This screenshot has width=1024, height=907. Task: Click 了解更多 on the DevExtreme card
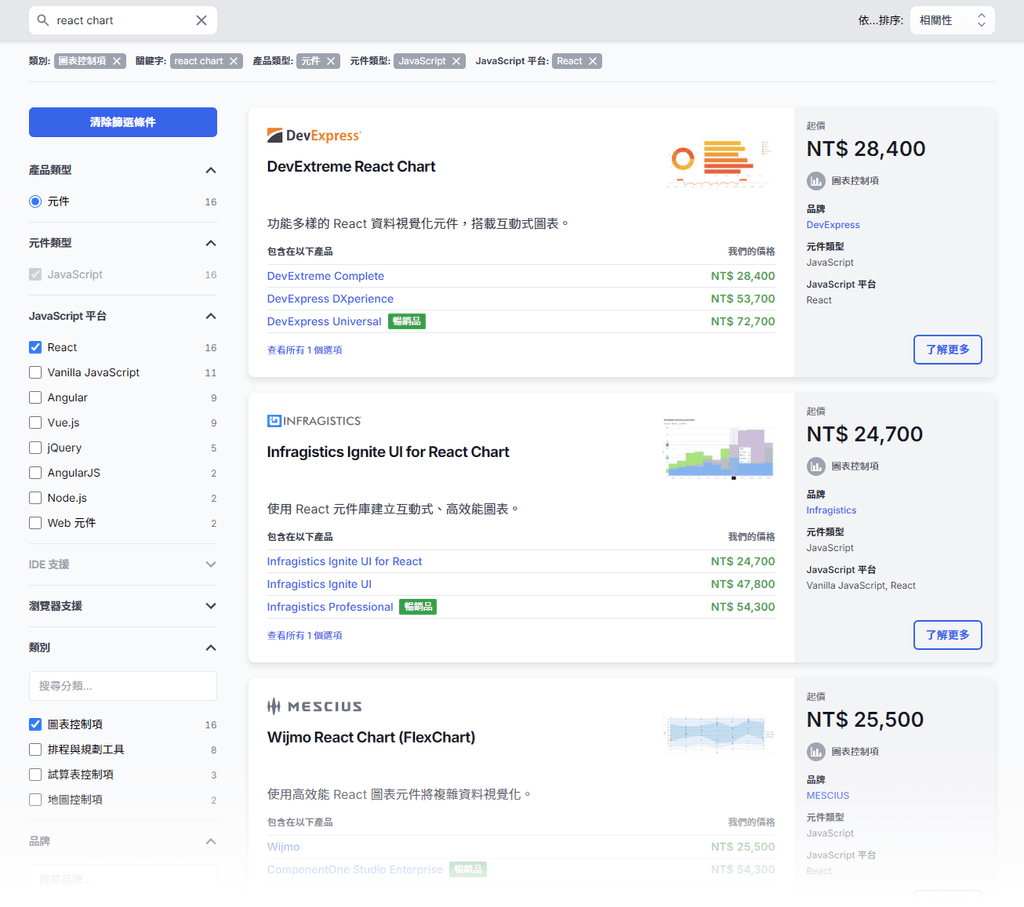pyautogui.click(x=948, y=349)
